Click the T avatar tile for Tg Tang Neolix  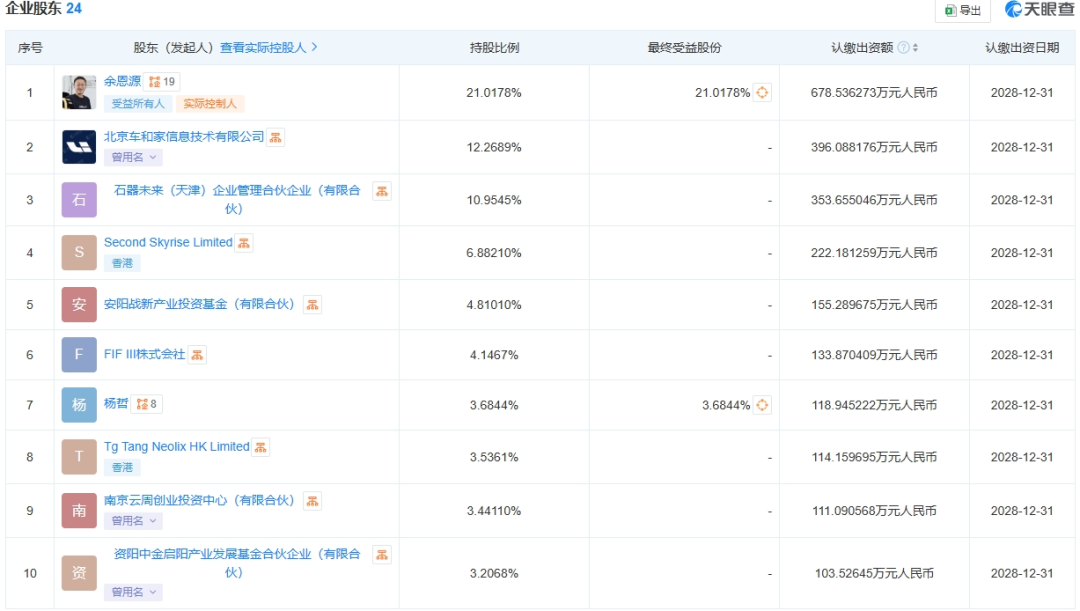pos(79,457)
